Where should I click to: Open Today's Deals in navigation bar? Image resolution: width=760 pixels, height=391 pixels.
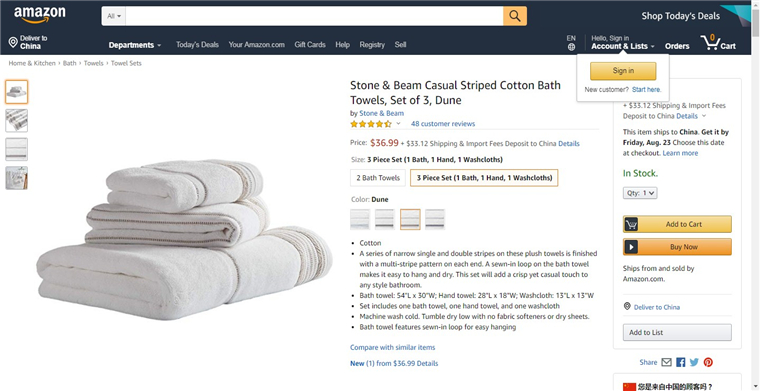click(197, 45)
